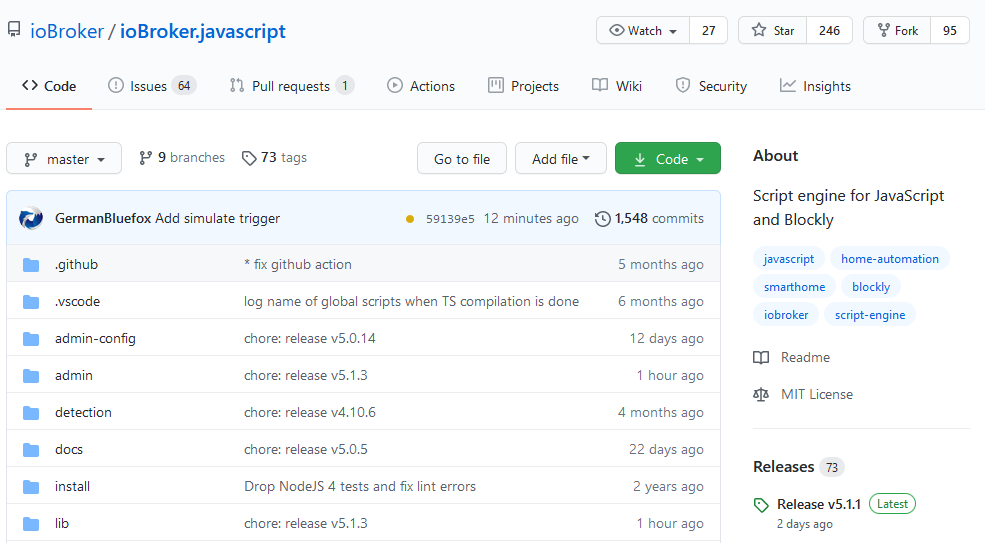Click the tags icon beside 73 tags

[249, 158]
